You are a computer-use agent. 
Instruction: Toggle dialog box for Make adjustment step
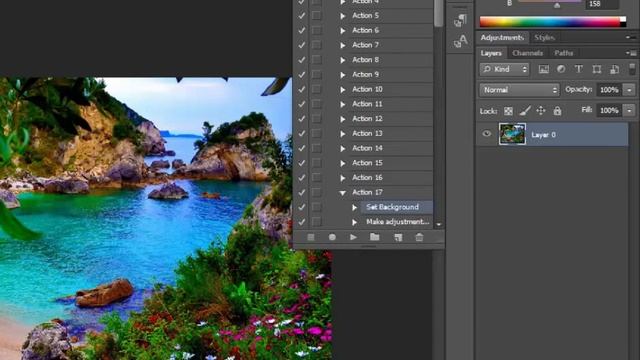click(x=316, y=222)
